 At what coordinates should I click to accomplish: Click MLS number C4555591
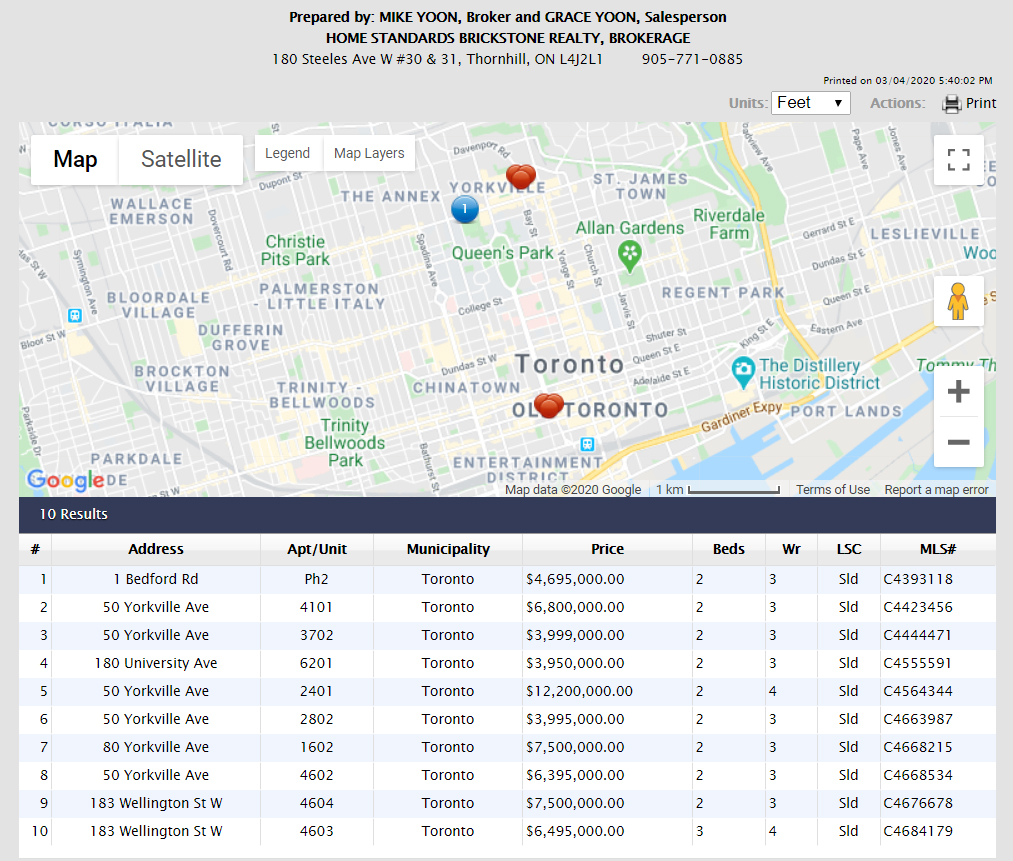pos(918,663)
